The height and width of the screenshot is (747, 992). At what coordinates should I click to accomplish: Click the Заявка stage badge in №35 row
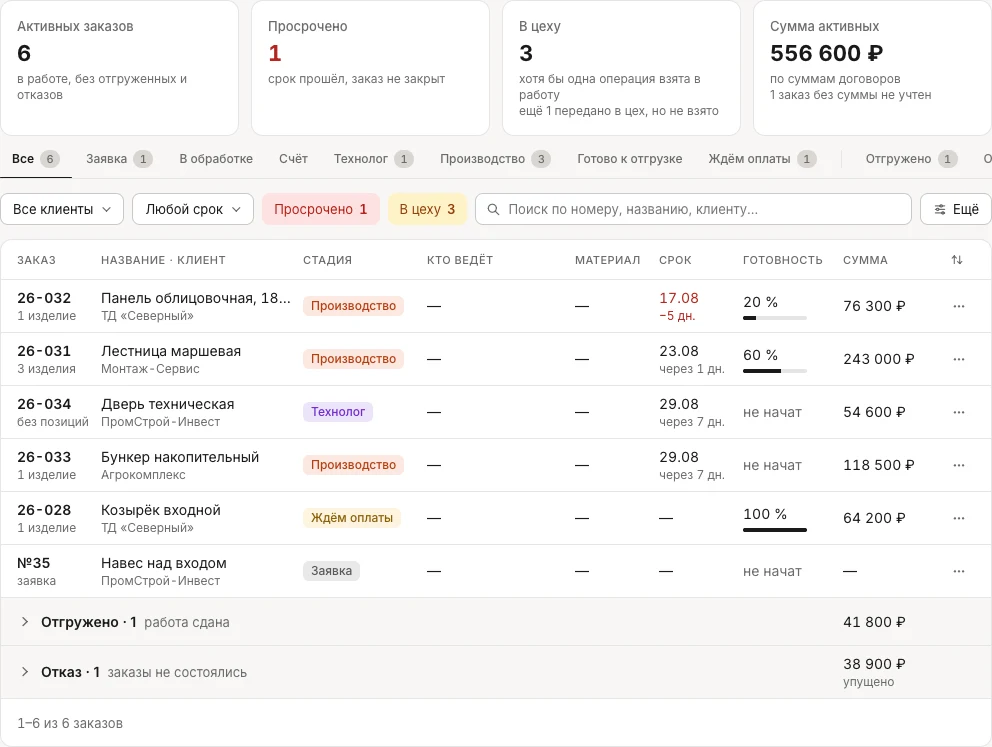tap(332, 571)
